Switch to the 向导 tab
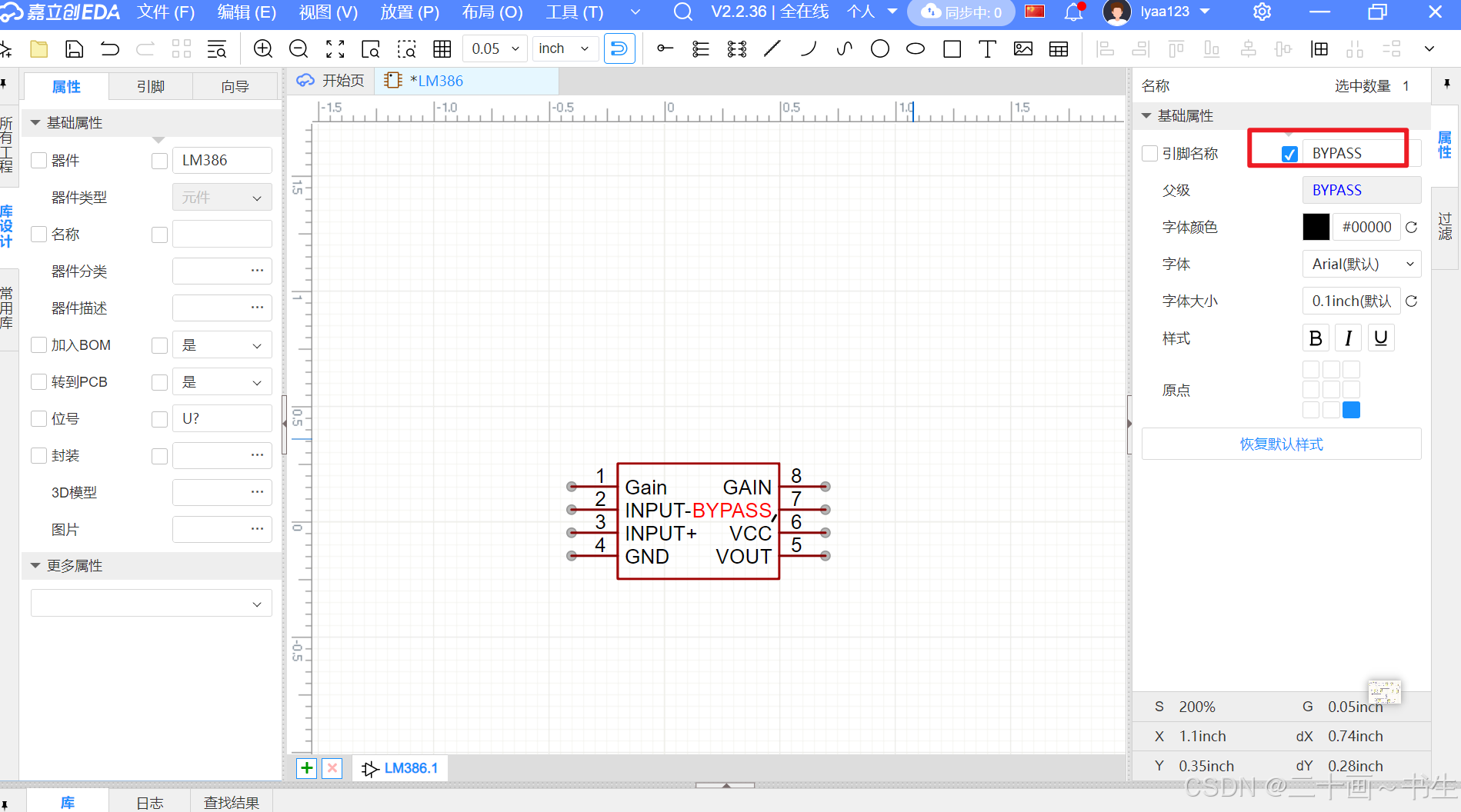Viewport: 1461px width, 812px height. 235,87
